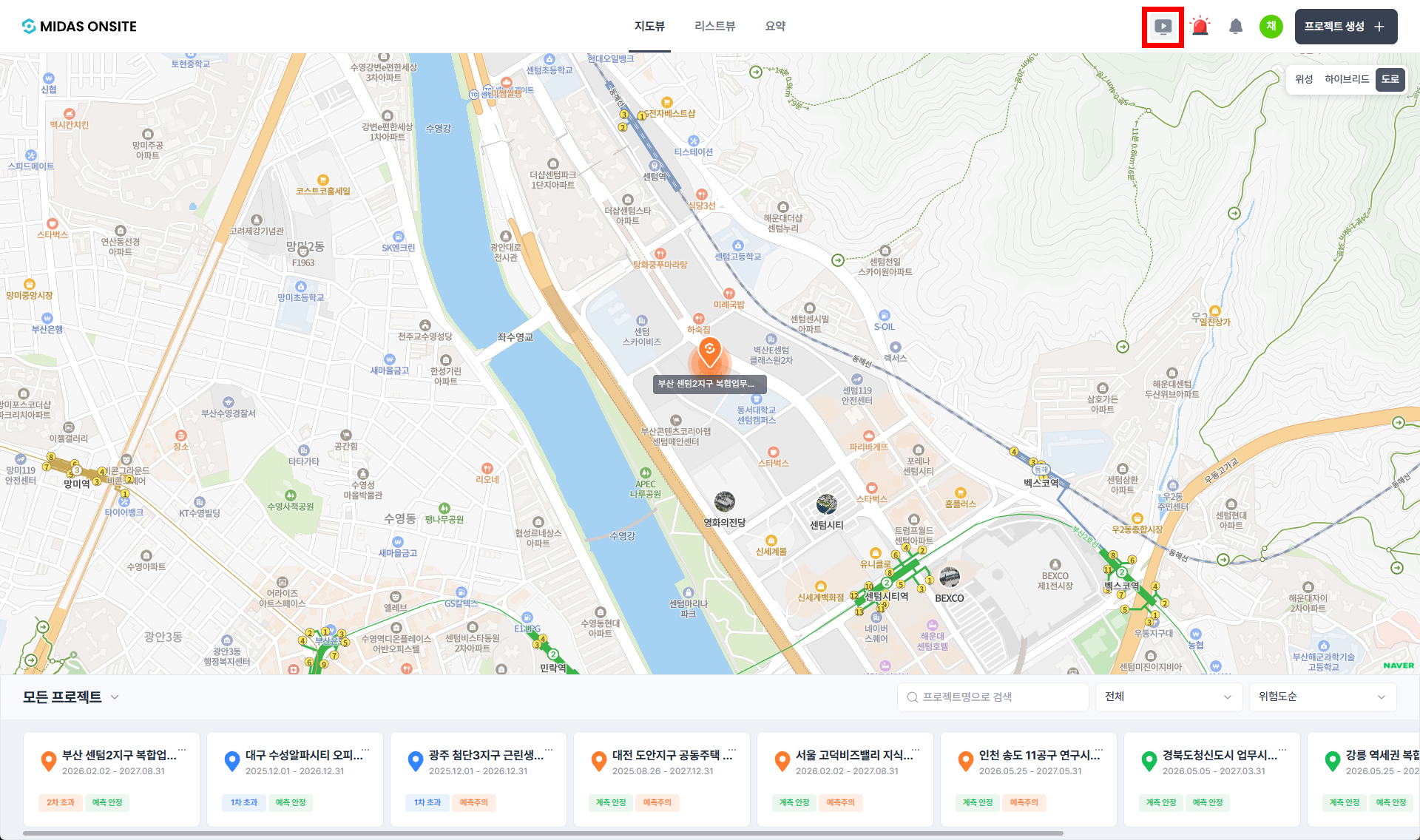Switch map to 하이브리드 hybrid view
Viewport: 1420px width, 840px height.
[x=1346, y=79]
